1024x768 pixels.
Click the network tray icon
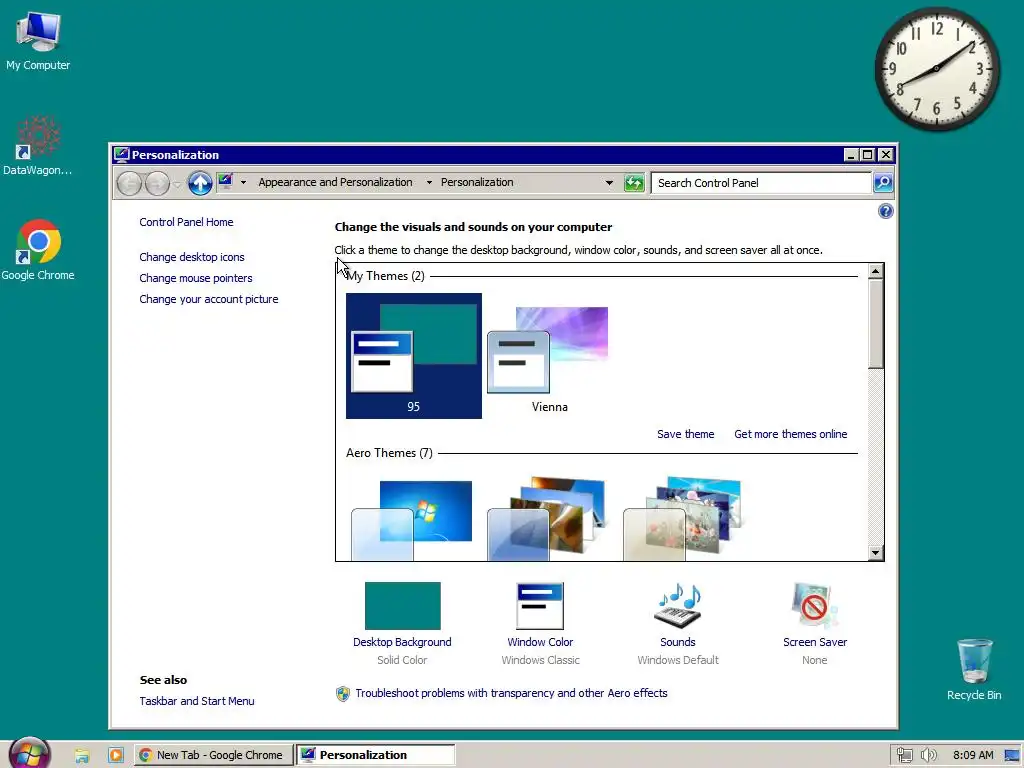click(904, 755)
